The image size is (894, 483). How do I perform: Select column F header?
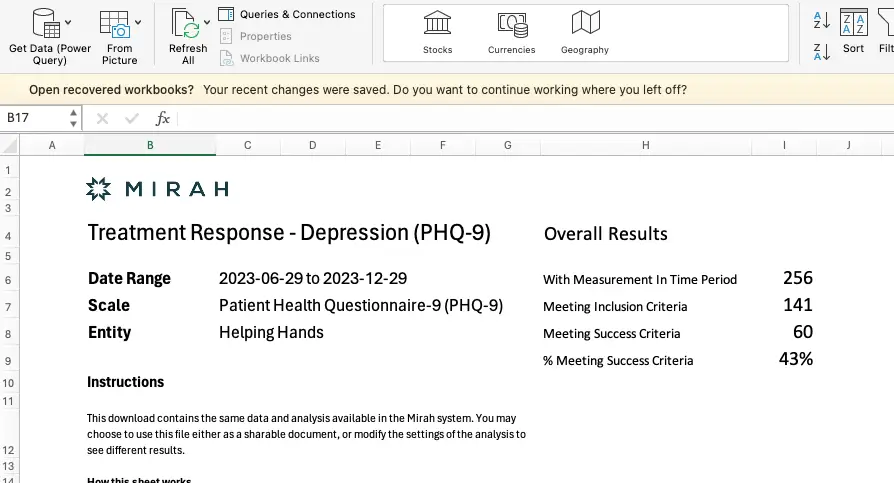(442, 145)
